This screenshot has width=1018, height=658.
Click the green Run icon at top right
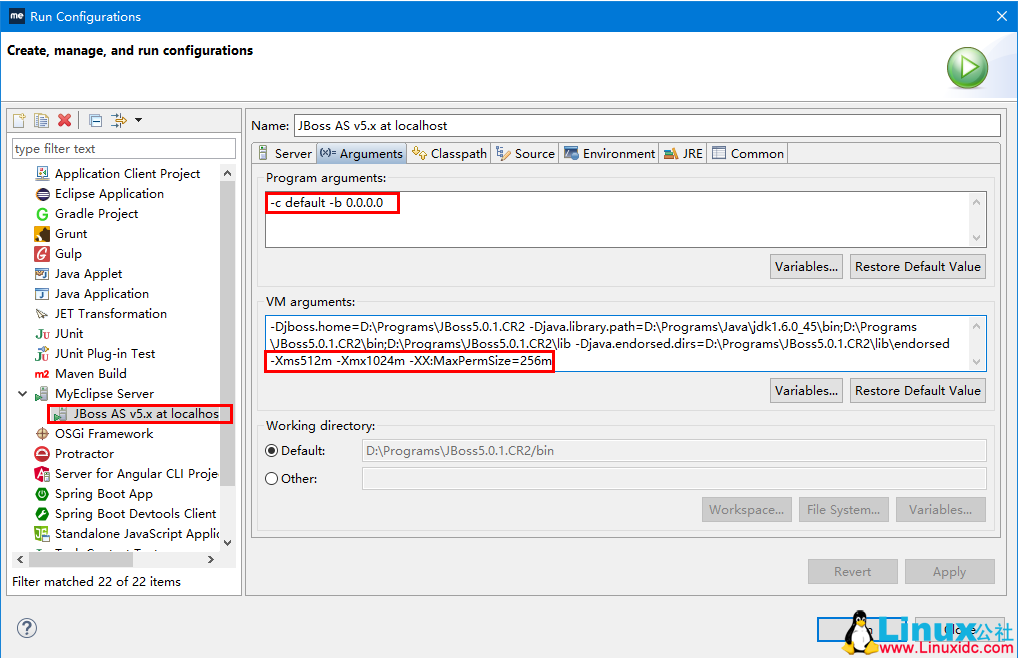click(x=967, y=68)
